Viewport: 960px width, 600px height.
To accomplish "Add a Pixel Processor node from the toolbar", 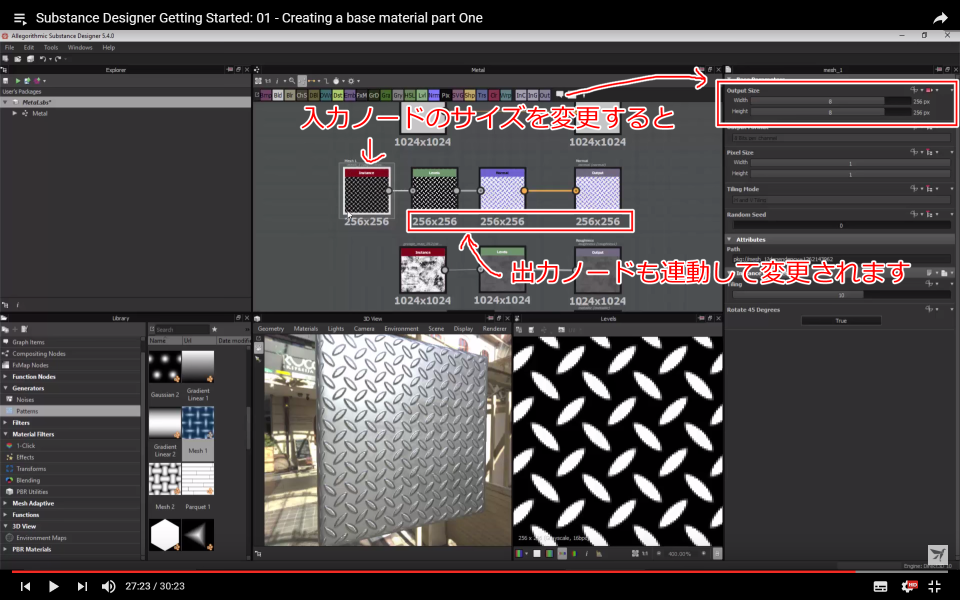I will (446, 96).
